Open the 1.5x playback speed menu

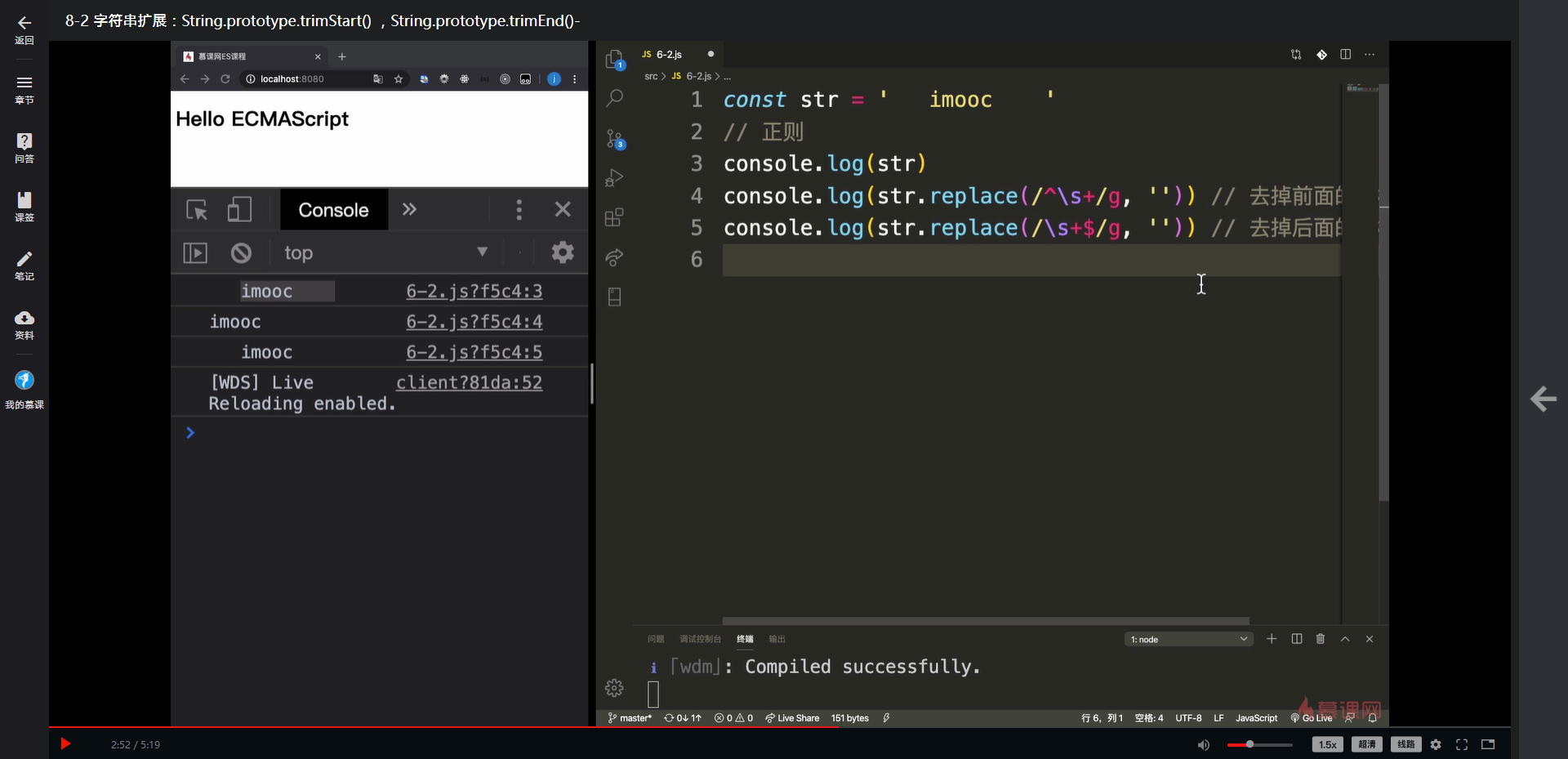pos(1327,744)
